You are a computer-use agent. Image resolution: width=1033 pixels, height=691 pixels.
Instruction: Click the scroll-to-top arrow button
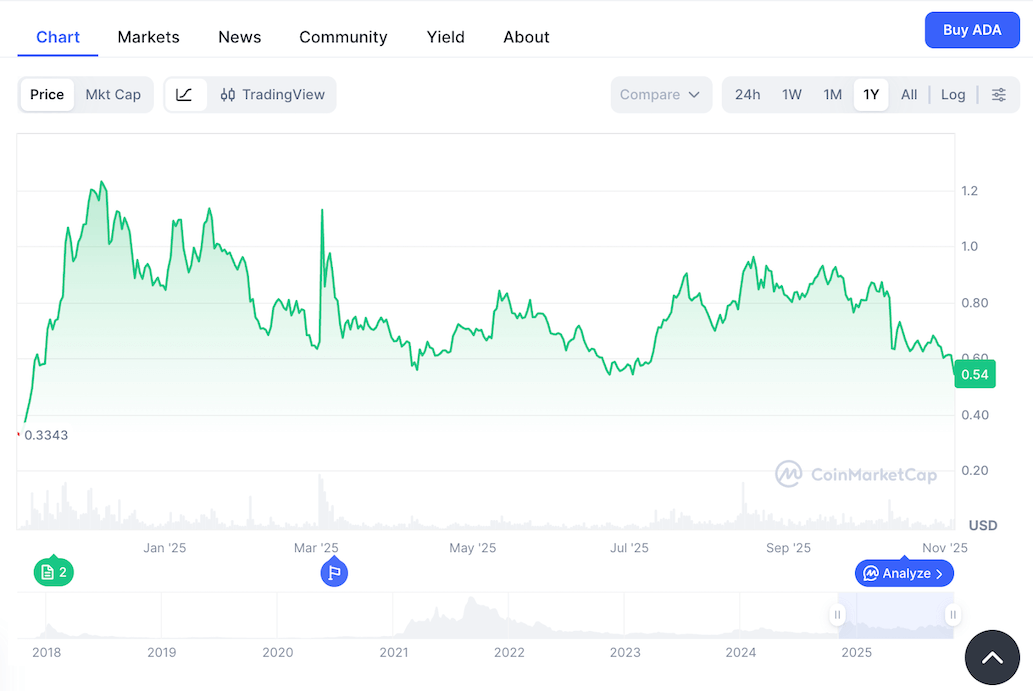(991, 657)
